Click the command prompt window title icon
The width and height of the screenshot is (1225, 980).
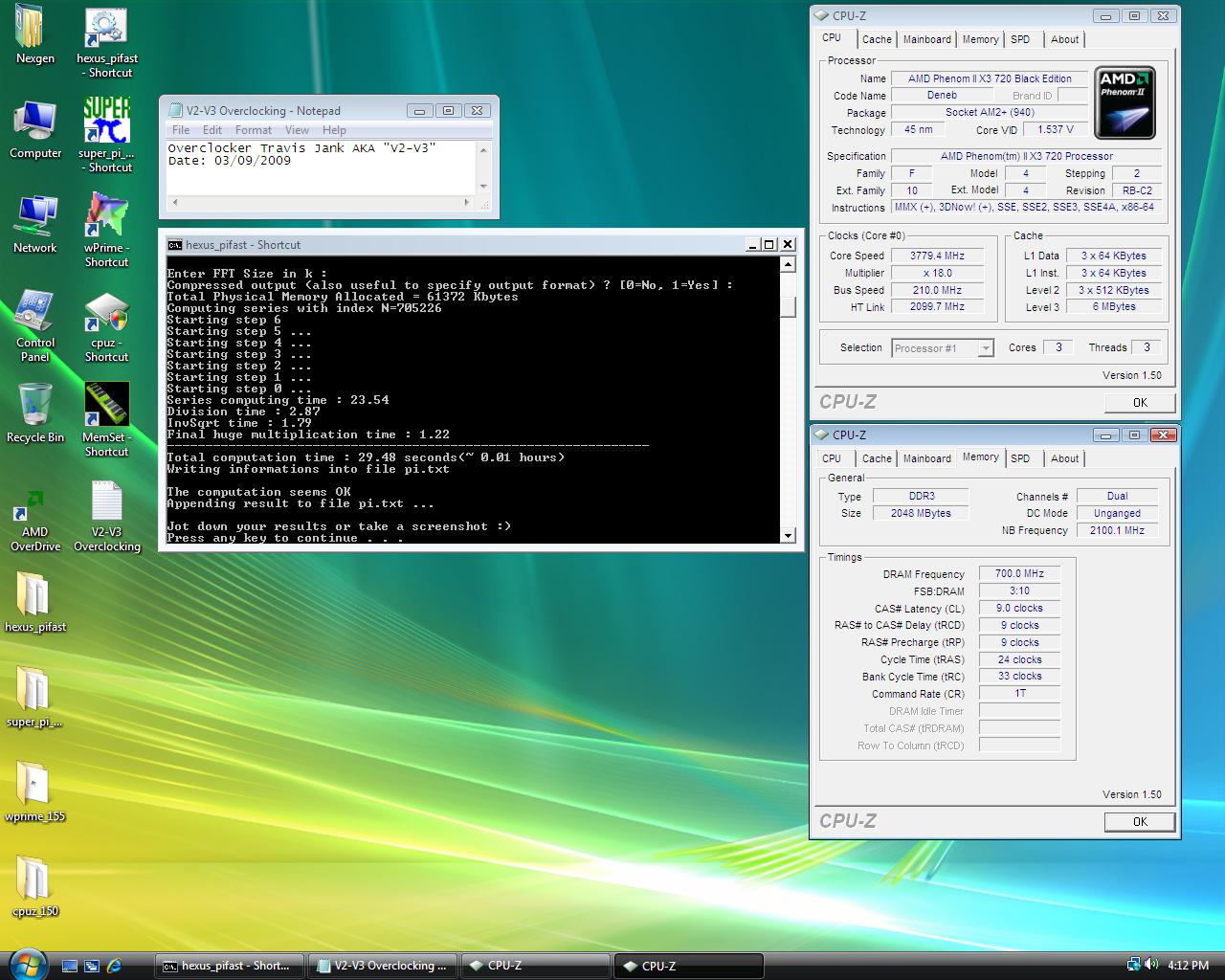point(174,244)
